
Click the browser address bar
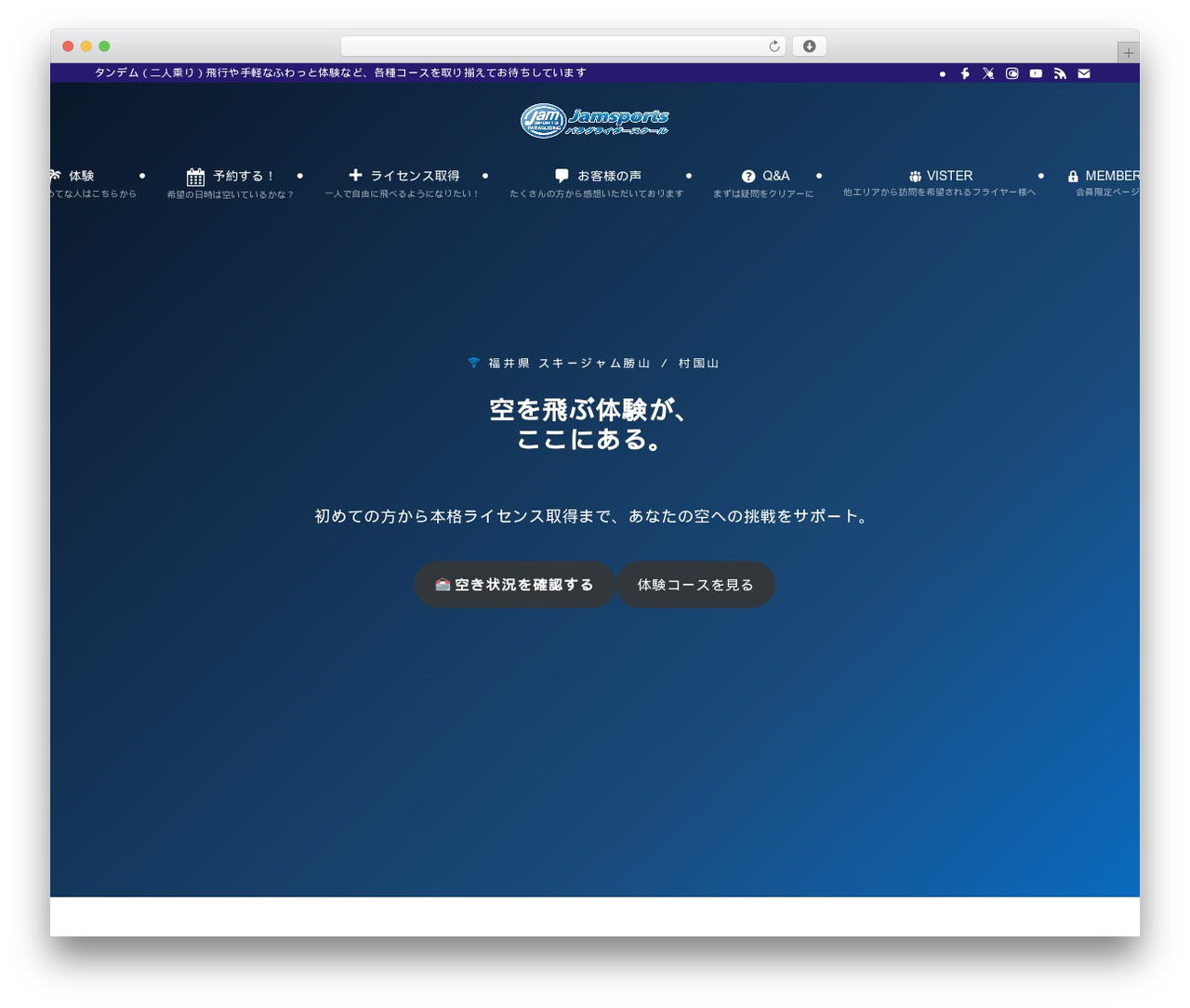coord(562,46)
